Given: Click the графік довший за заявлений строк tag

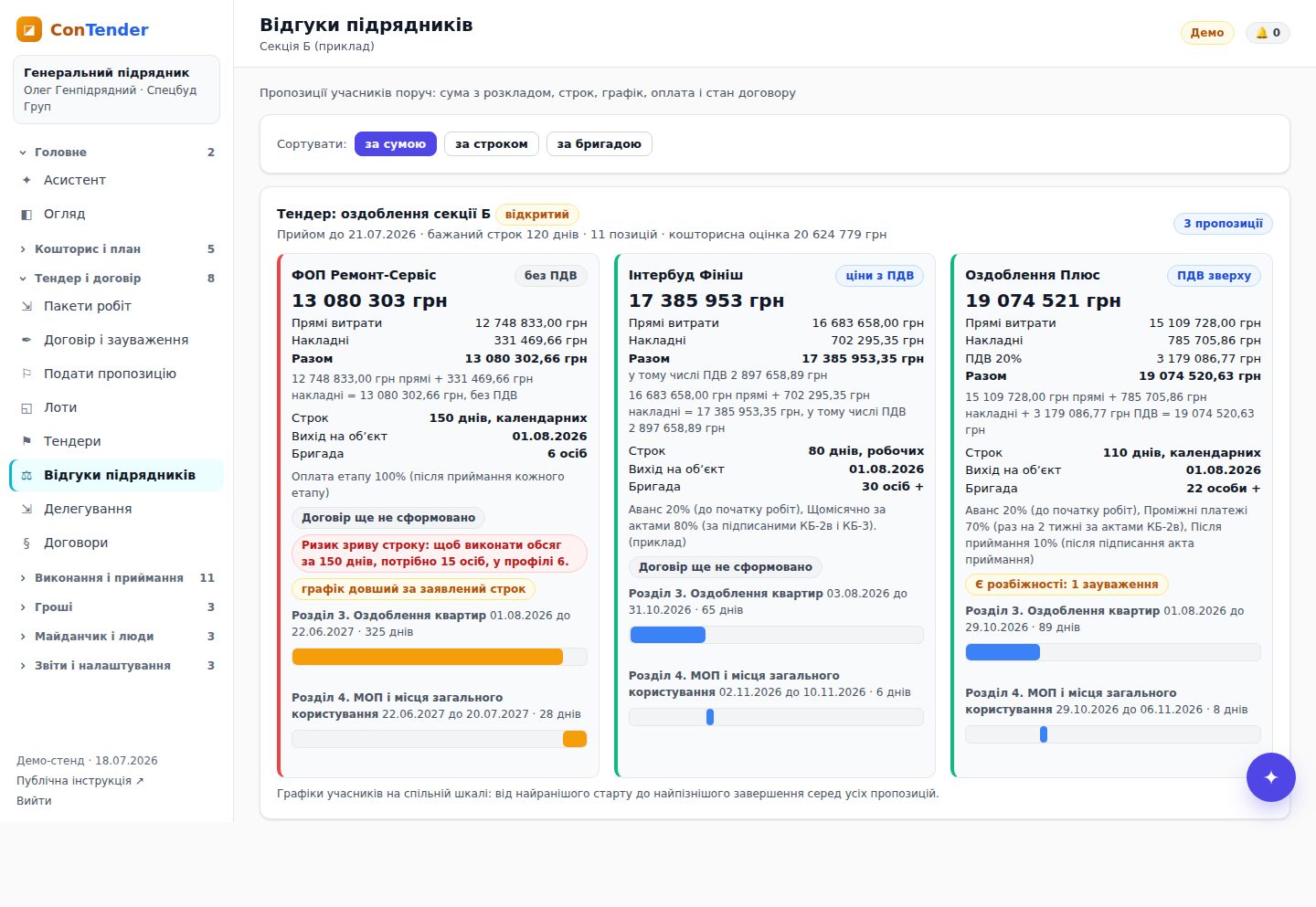Looking at the screenshot, I should 413,589.
